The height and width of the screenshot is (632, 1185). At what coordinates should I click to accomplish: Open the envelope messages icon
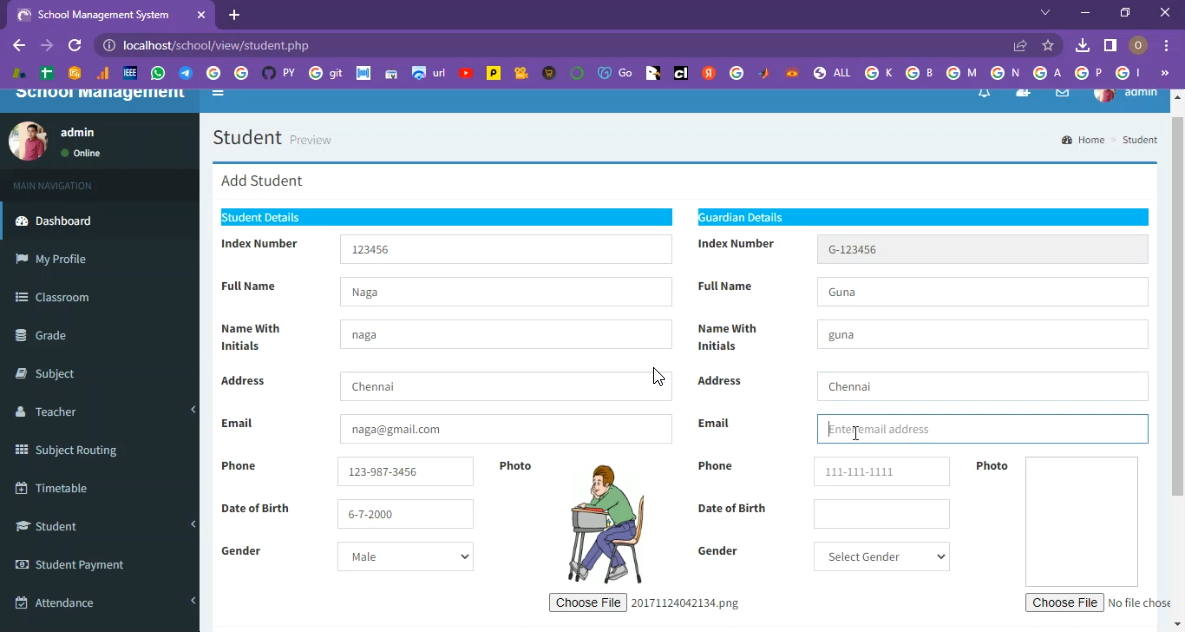[1062, 93]
